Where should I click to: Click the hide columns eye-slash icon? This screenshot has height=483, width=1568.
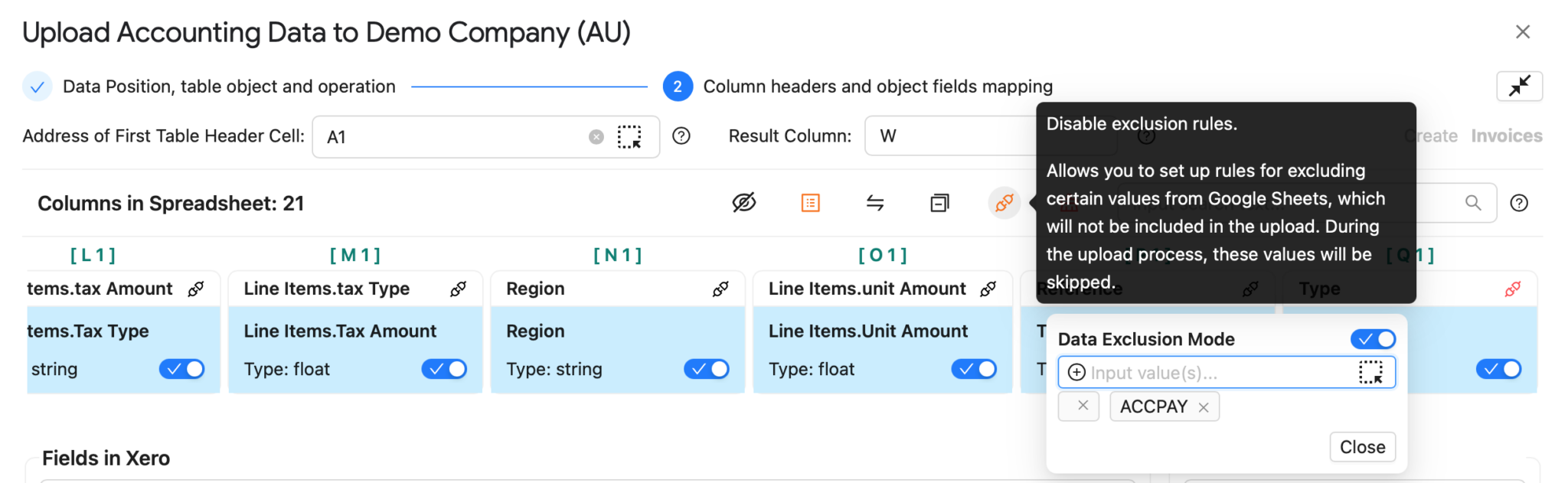click(x=743, y=203)
